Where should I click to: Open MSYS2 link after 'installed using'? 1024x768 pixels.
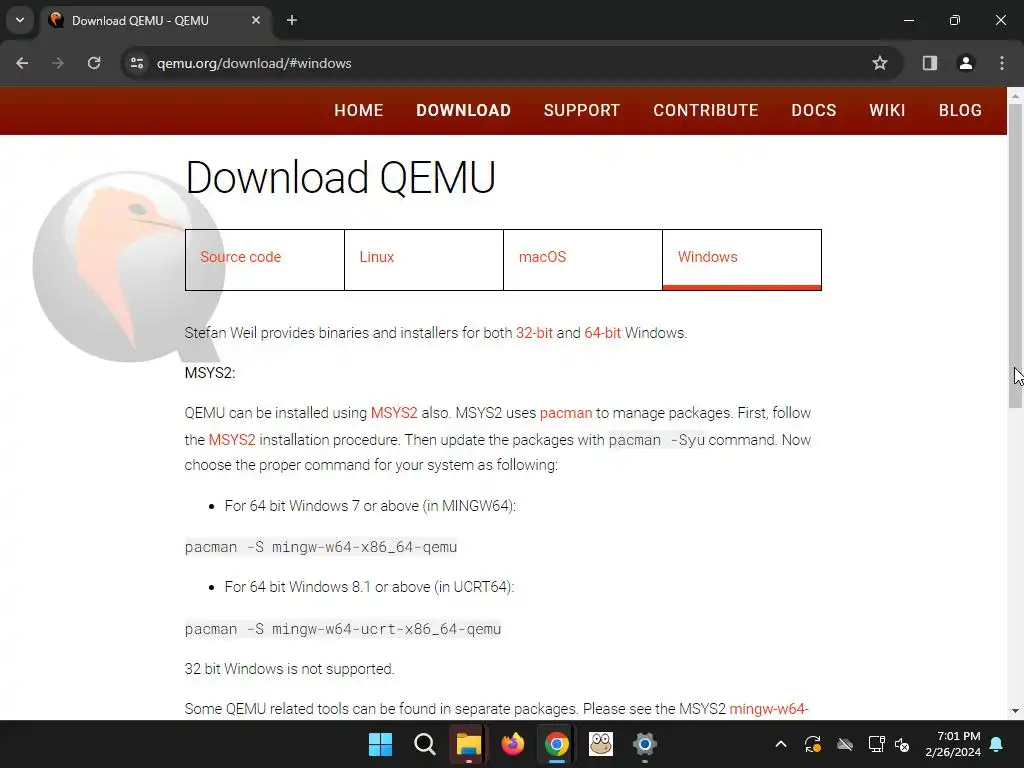394,413
